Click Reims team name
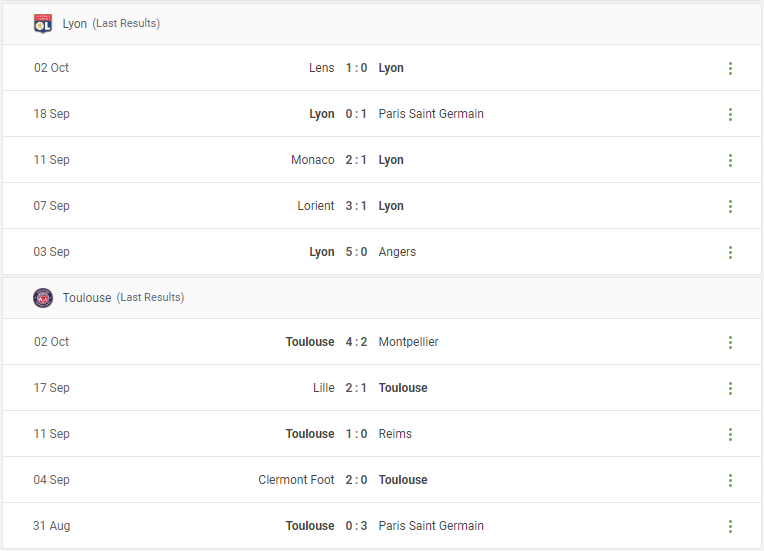This screenshot has width=764, height=551. 395,434
